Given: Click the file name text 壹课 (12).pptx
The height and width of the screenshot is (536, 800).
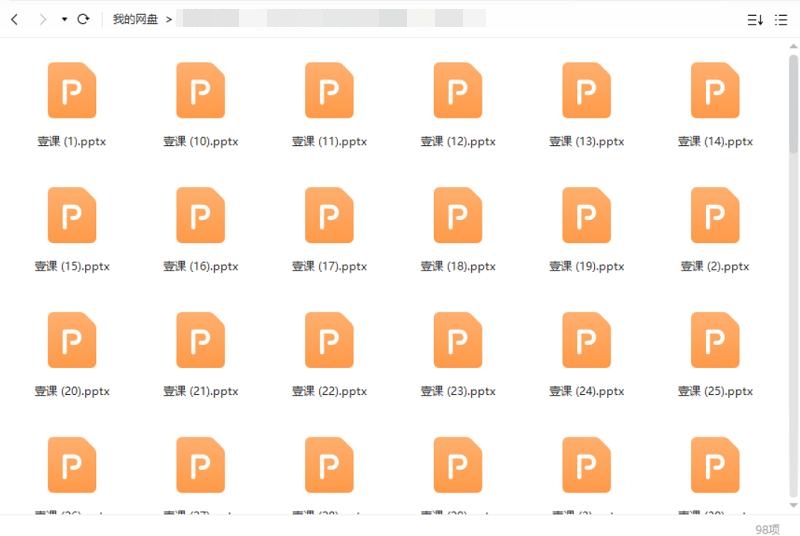Looking at the screenshot, I should point(458,142).
